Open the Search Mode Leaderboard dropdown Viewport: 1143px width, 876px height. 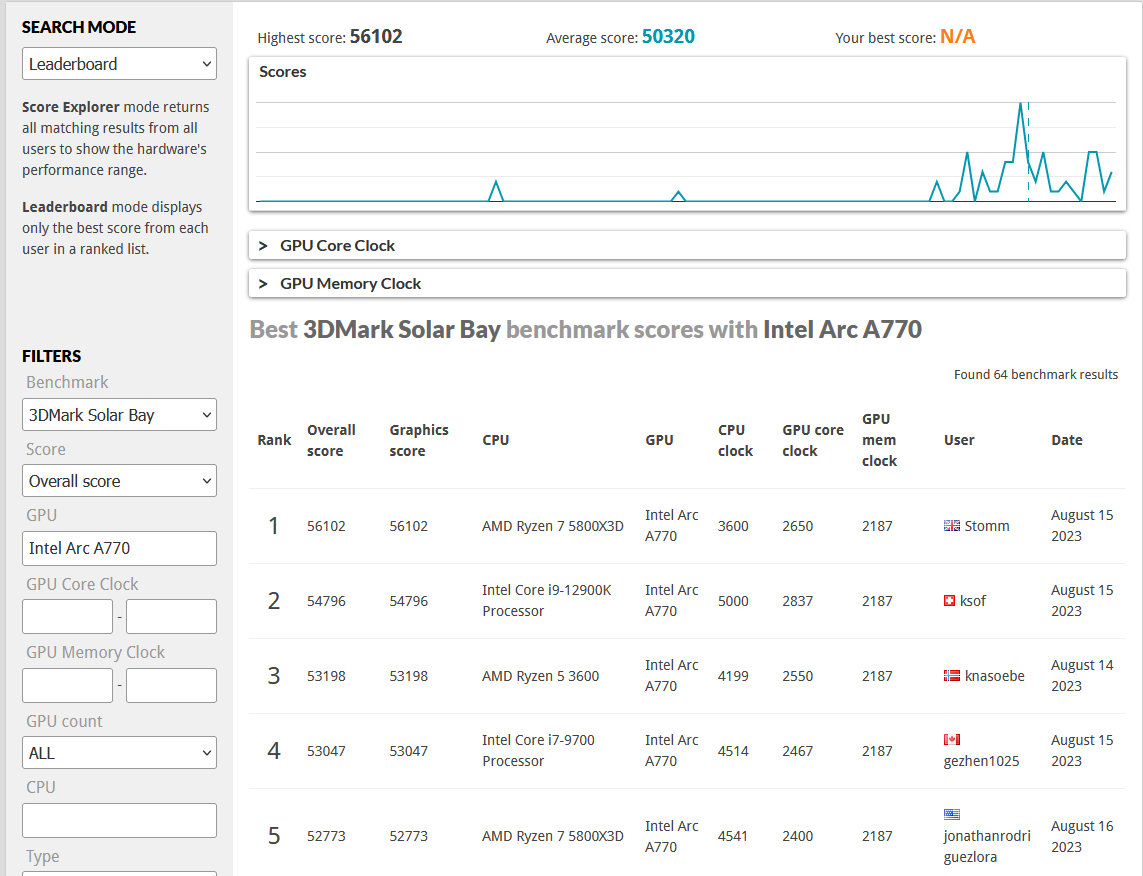[120, 64]
